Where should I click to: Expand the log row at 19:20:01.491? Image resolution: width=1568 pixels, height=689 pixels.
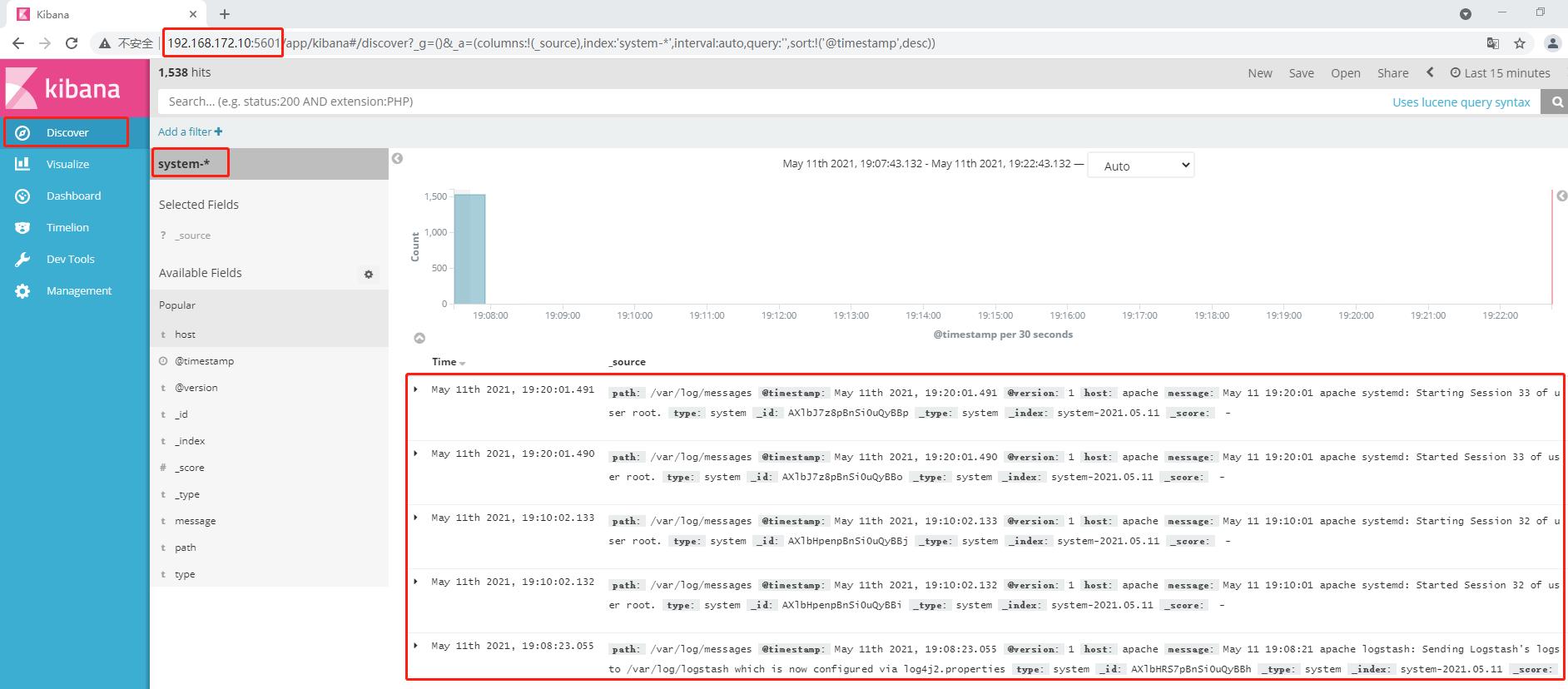[416, 389]
